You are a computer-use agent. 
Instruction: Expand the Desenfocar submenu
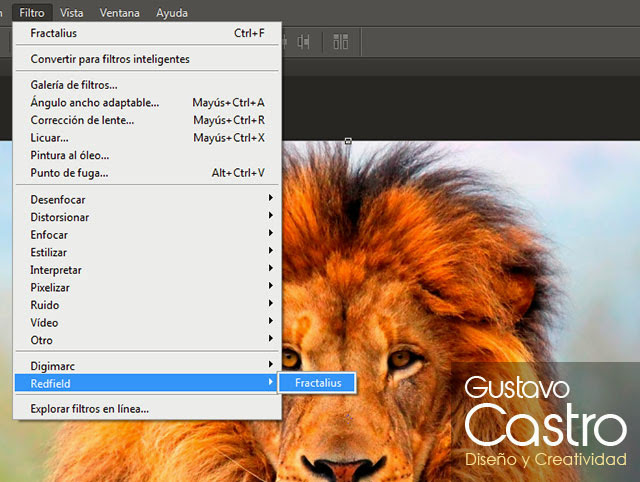(147, 200)
